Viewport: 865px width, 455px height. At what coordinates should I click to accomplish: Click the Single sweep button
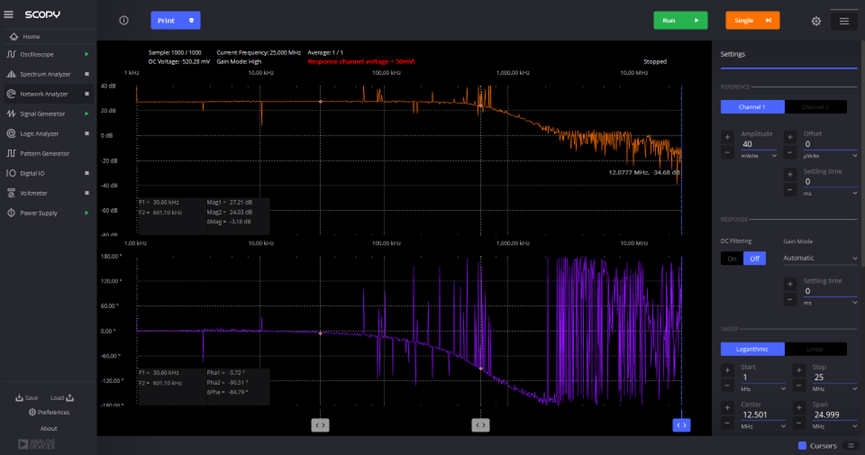pyautogui.click(x=752, y=20)
